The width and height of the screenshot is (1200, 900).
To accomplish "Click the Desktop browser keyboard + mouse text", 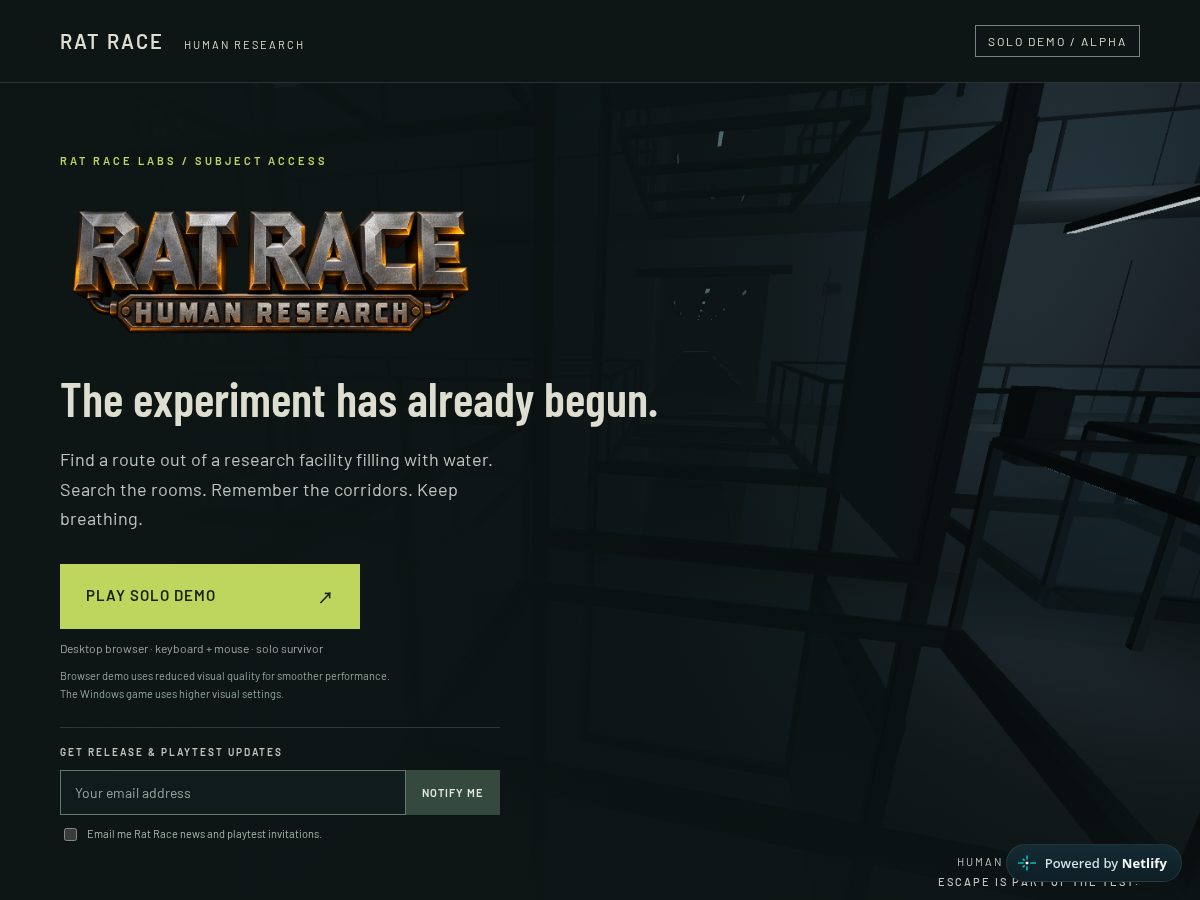I will (x=191, y=649).
